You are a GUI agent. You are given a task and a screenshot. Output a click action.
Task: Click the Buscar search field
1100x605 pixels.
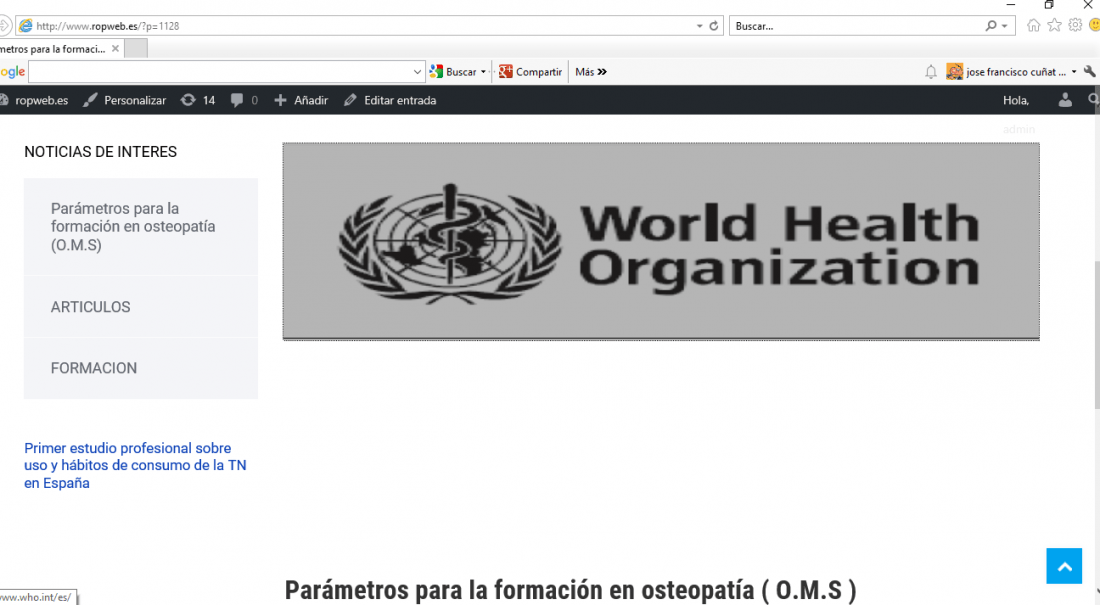point(857,26)
